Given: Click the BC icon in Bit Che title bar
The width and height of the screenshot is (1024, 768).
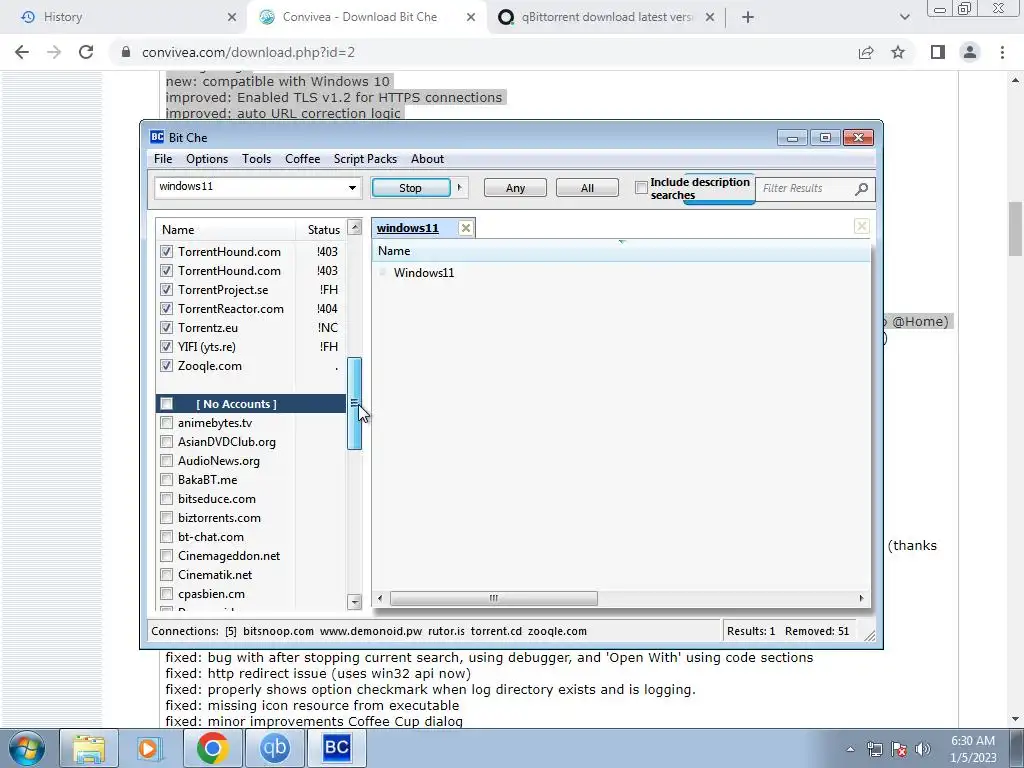Looking at the screenshot, I should click(157, 136).
